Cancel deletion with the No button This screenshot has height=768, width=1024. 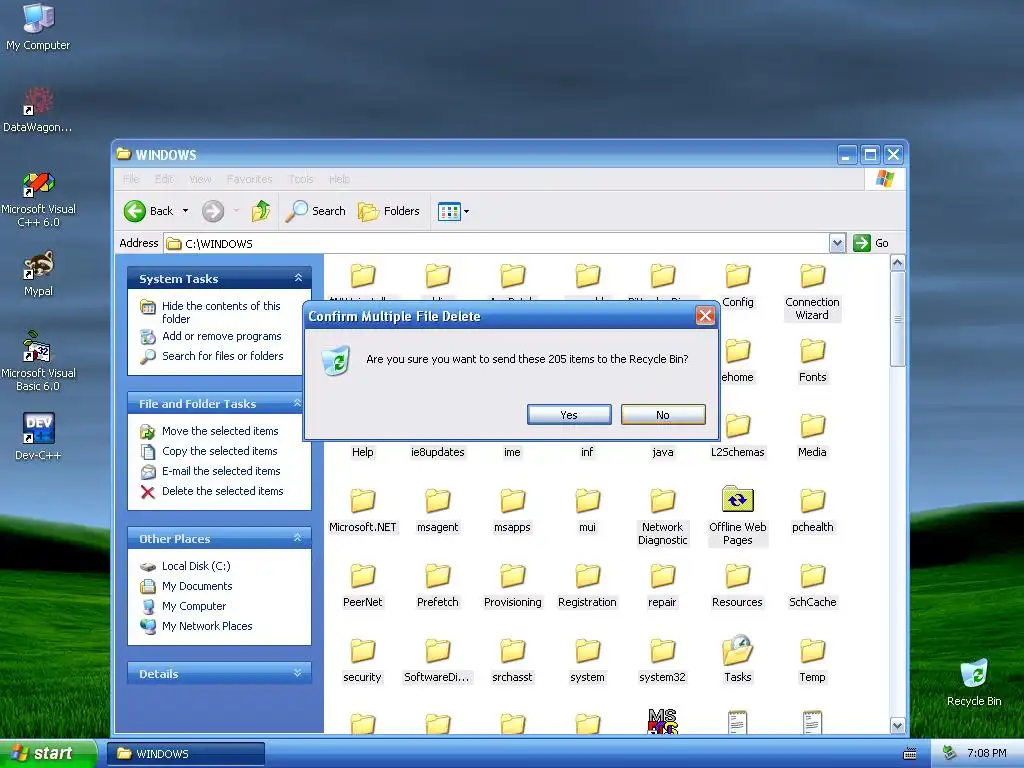[x=663, y=415]
